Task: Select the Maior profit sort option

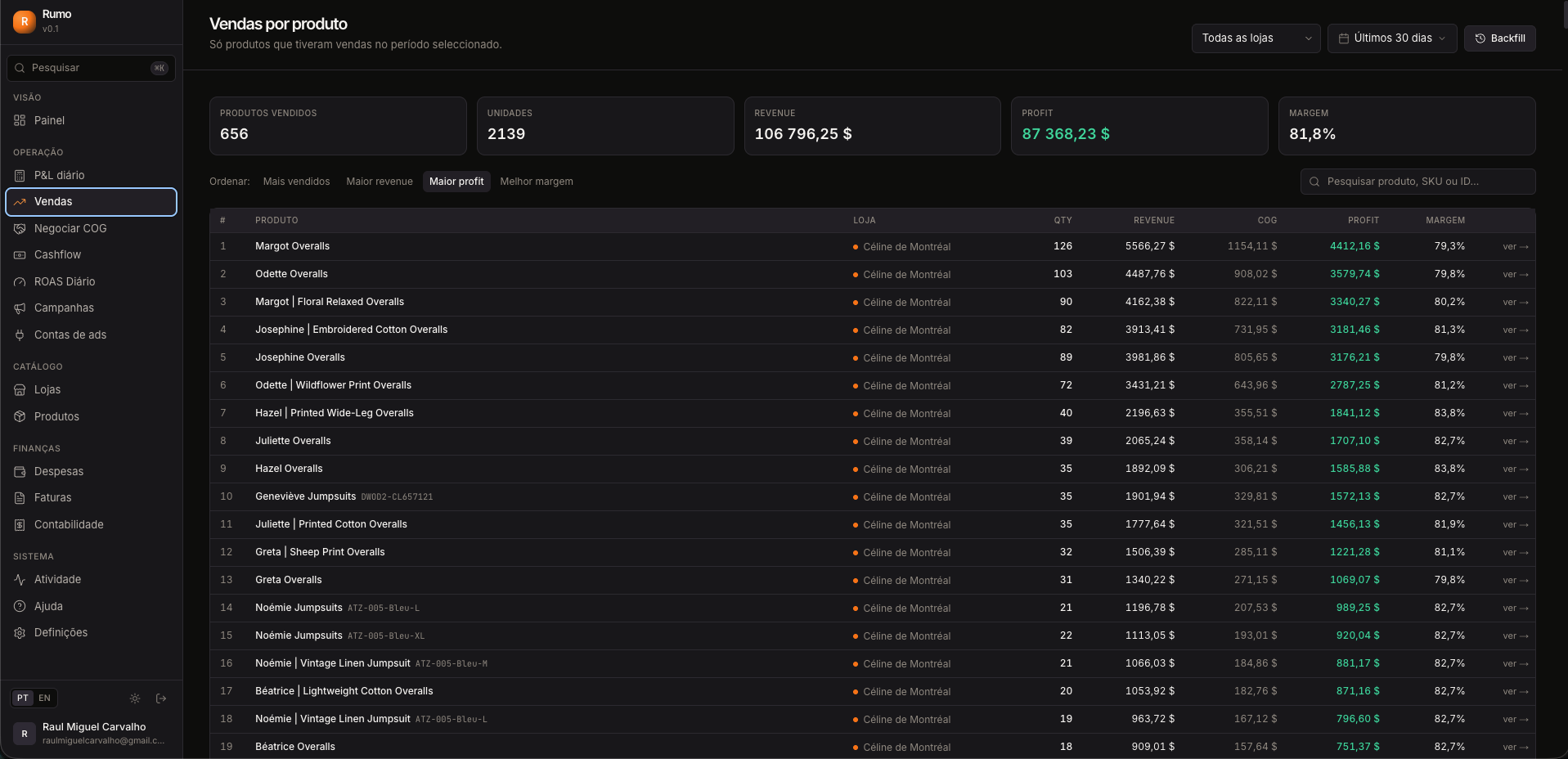Action: pyautogui.click(x=456, y=182)
